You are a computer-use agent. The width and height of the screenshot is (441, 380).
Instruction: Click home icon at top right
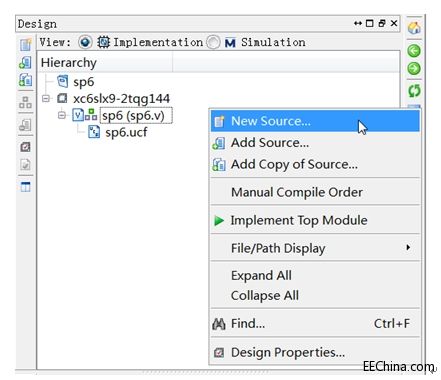[414, 28]
